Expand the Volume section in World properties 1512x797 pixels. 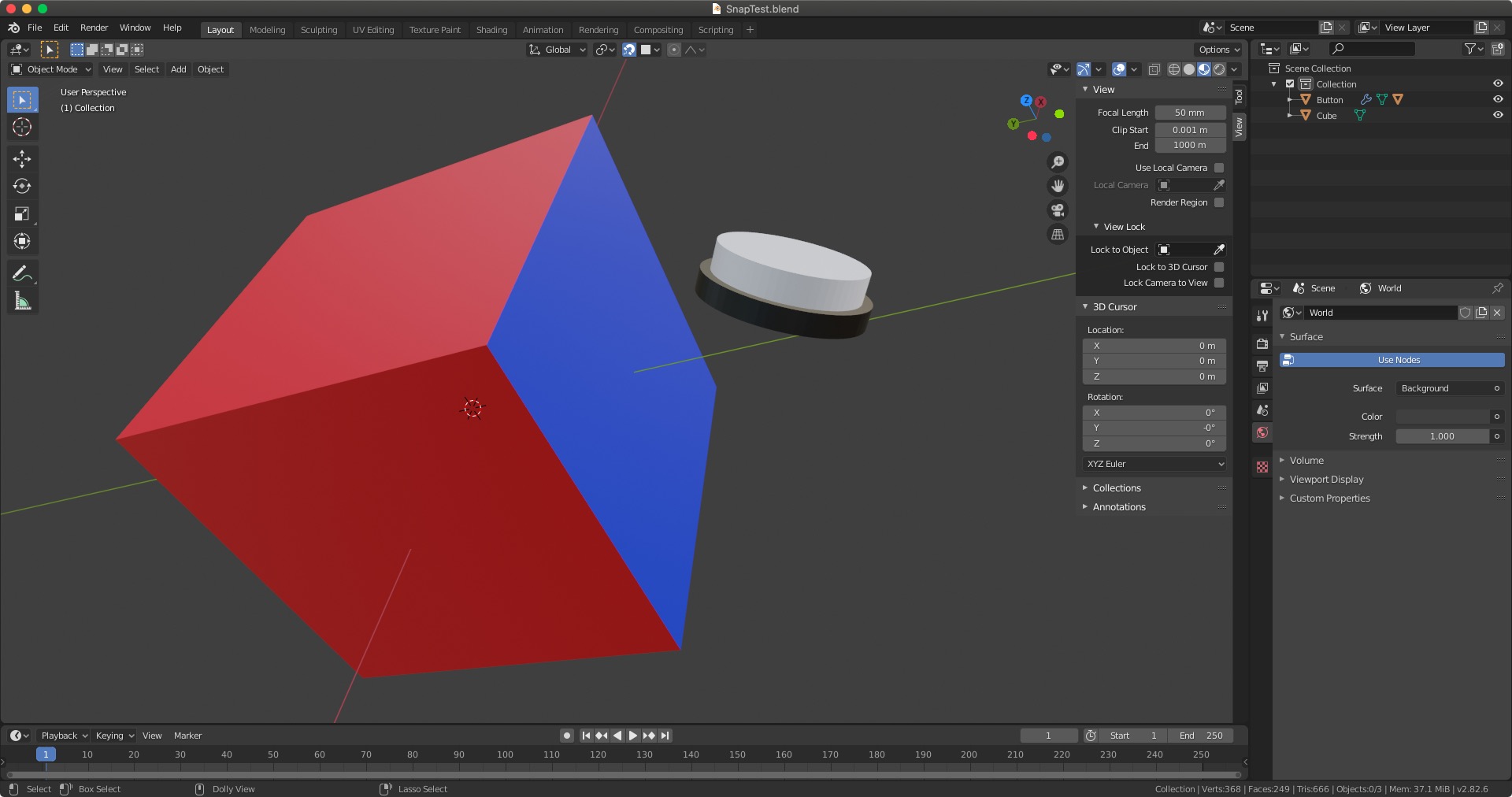1306,460
